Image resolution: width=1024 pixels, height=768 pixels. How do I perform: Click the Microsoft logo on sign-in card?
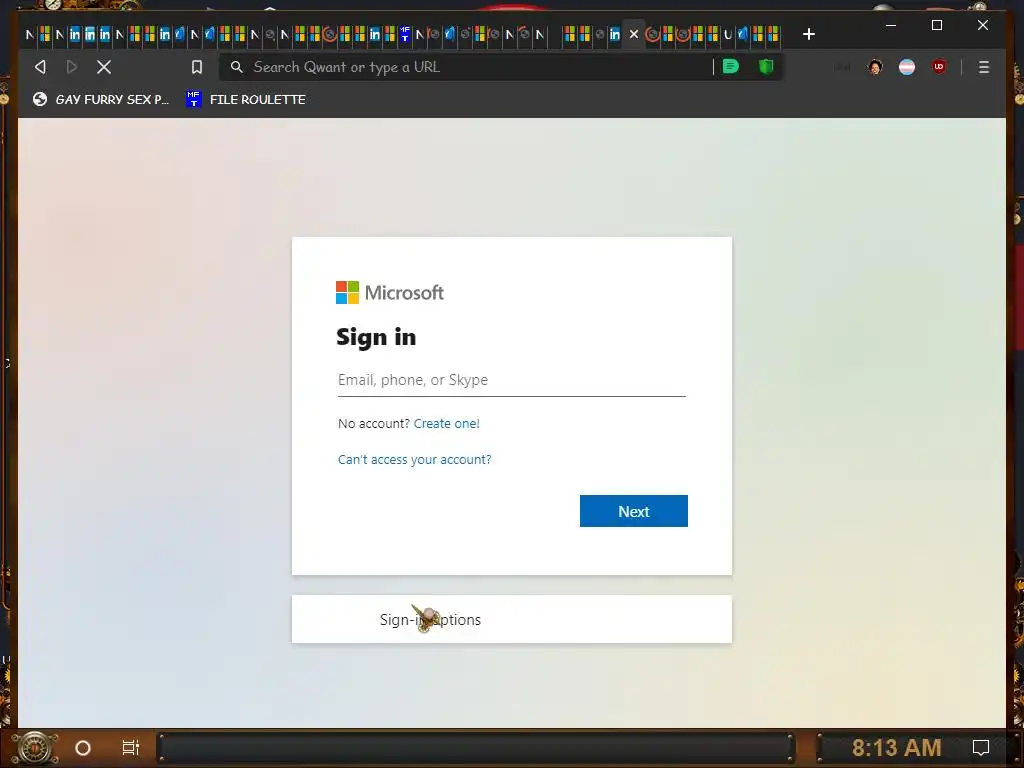[x=390, y=293]
